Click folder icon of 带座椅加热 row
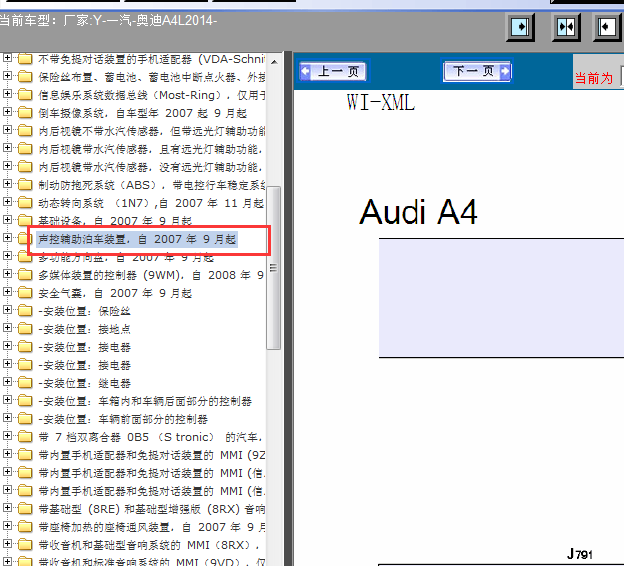The image size is (624, 566). [25, 527]
